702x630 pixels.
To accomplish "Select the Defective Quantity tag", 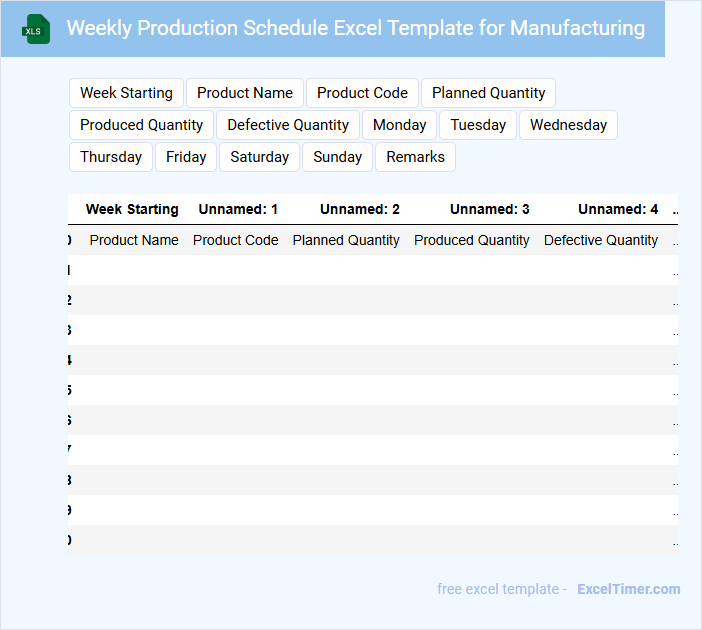I will (288, 125).
